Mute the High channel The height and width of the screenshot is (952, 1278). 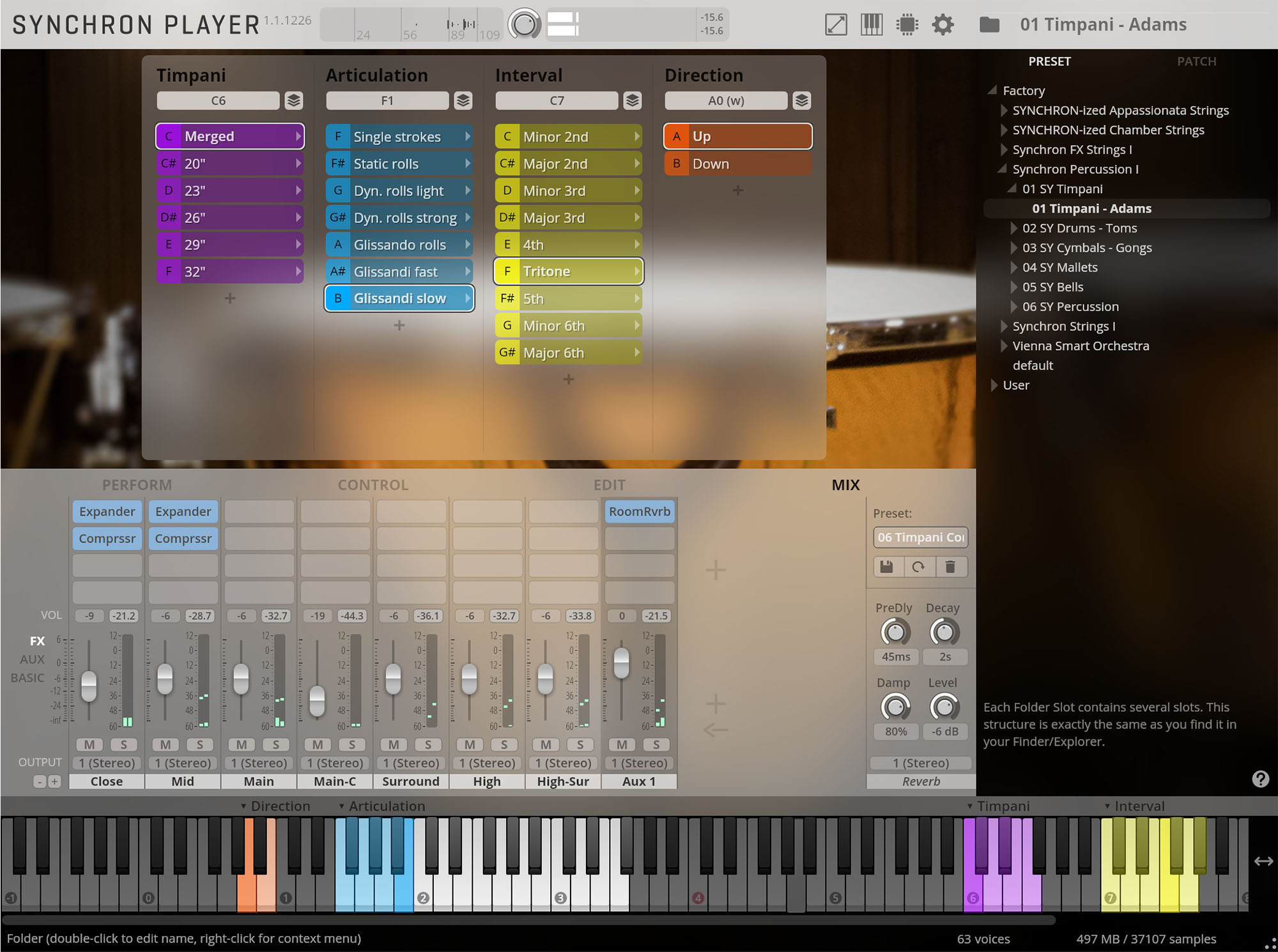click(x=470, y=744)
